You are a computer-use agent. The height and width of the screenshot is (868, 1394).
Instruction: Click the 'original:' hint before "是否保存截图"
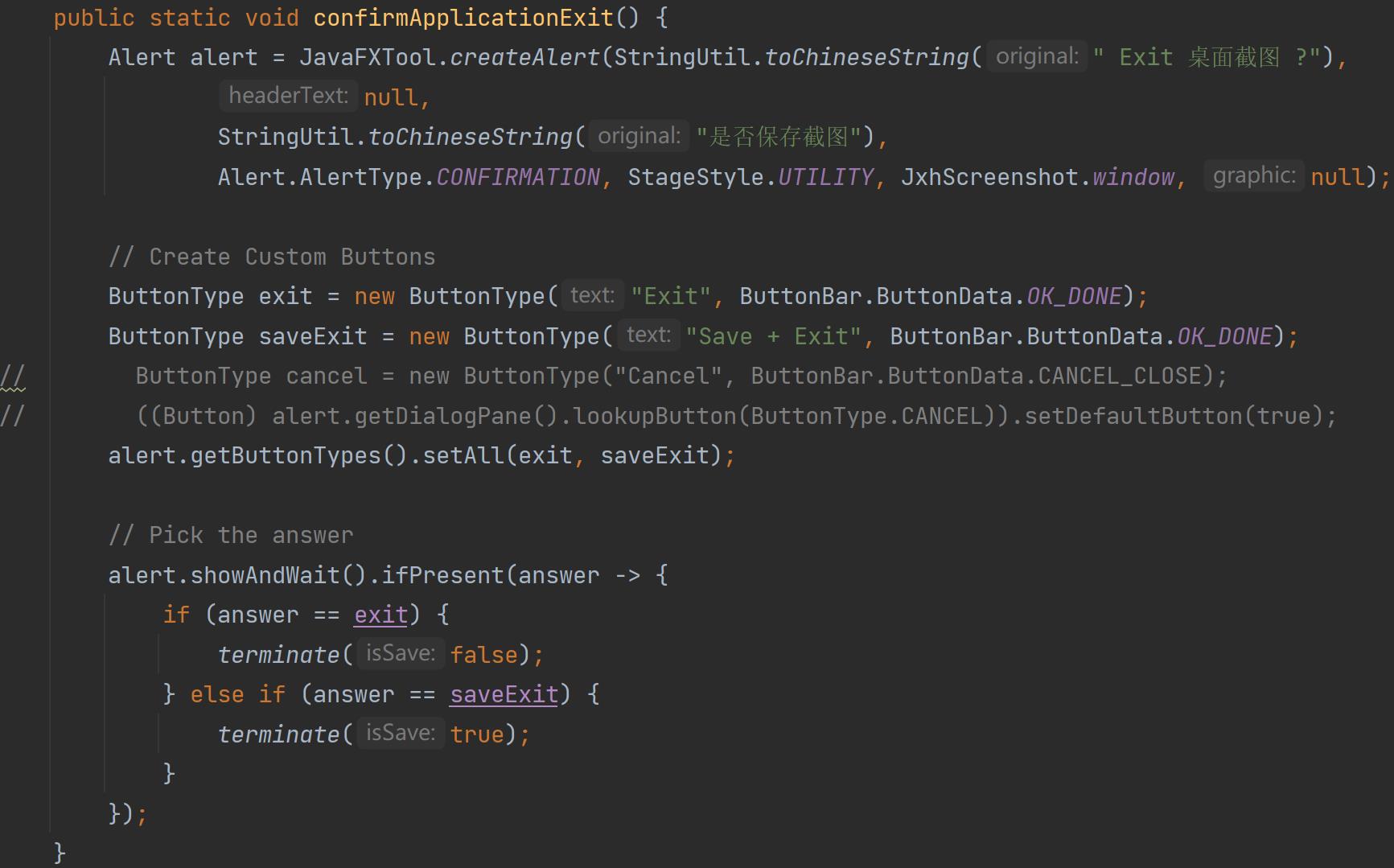coord(639,136)
